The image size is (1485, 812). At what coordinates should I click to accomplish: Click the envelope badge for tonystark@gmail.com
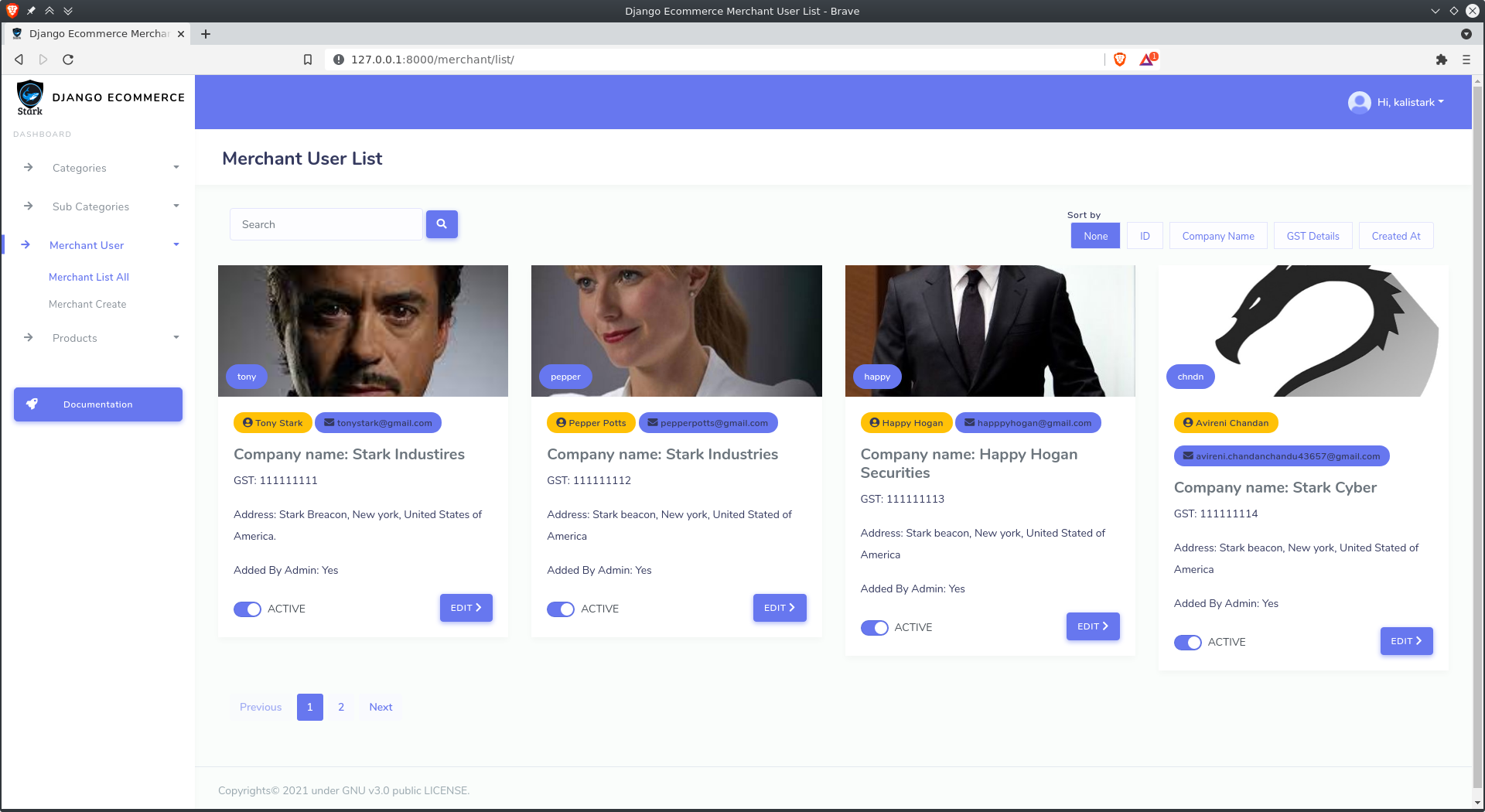coord(378,422)
